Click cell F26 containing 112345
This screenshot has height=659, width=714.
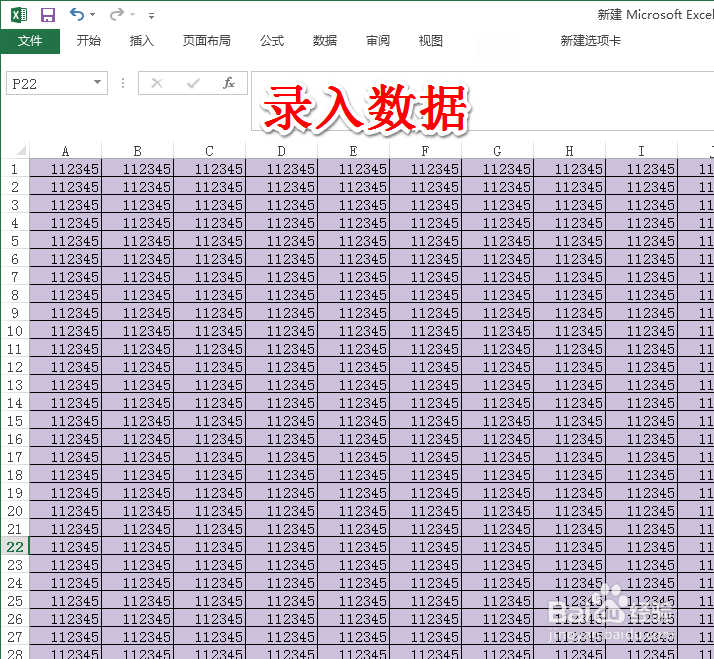[425, 618]
